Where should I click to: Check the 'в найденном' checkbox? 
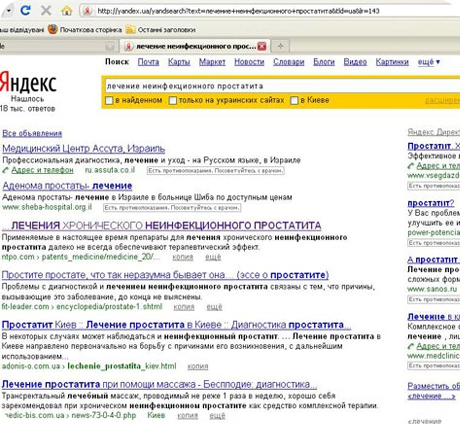[x=109, y=100]
